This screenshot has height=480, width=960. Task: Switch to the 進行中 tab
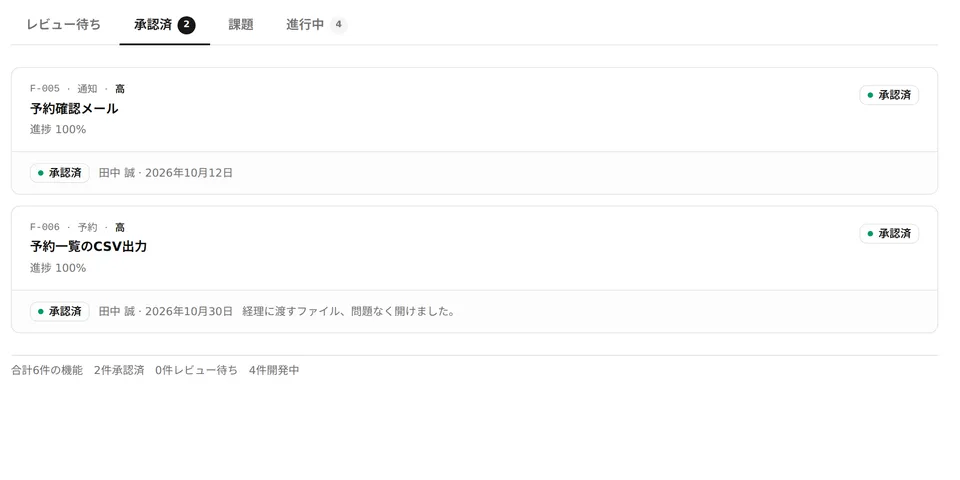(317, 25)
